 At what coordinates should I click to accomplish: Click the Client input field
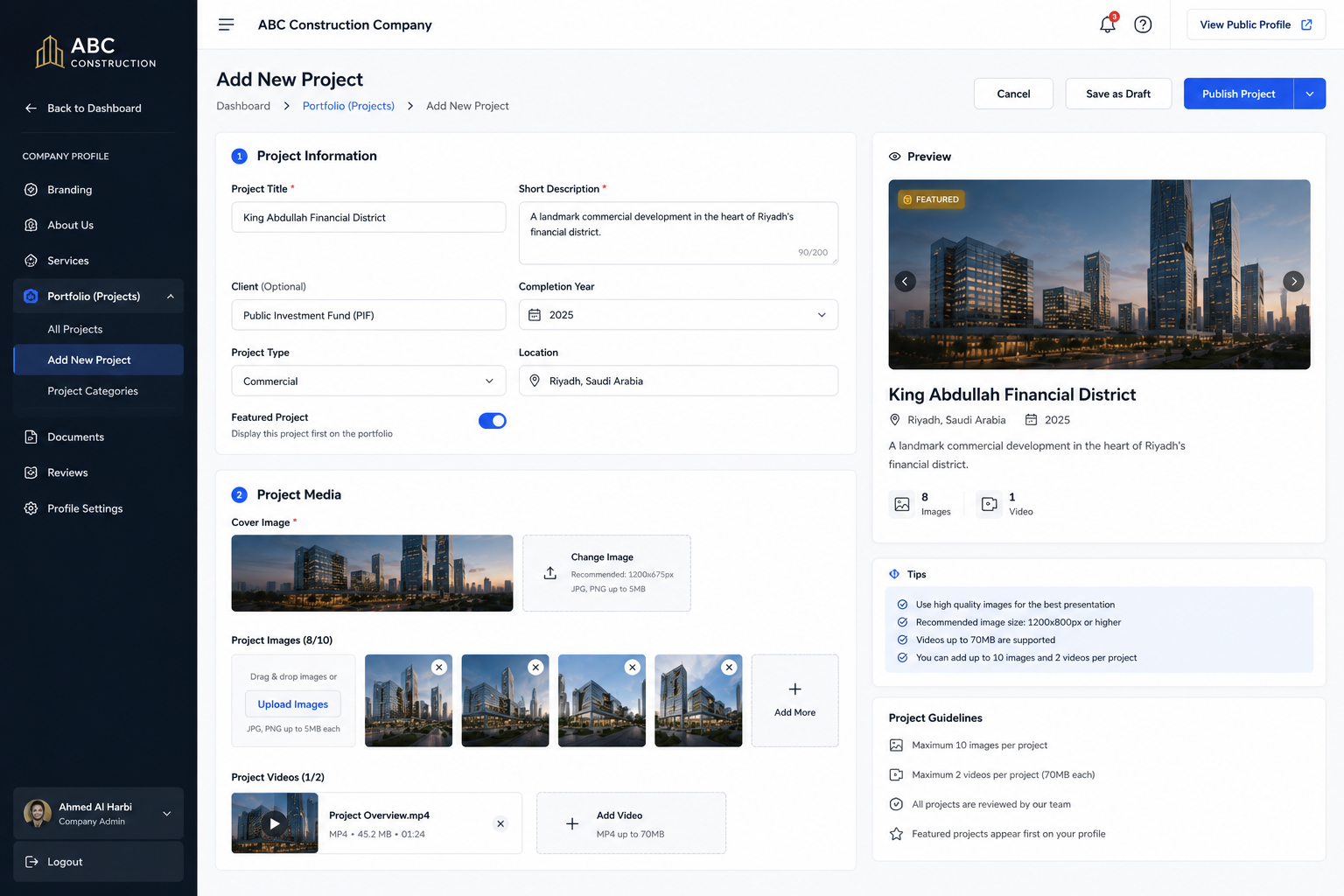368,315
